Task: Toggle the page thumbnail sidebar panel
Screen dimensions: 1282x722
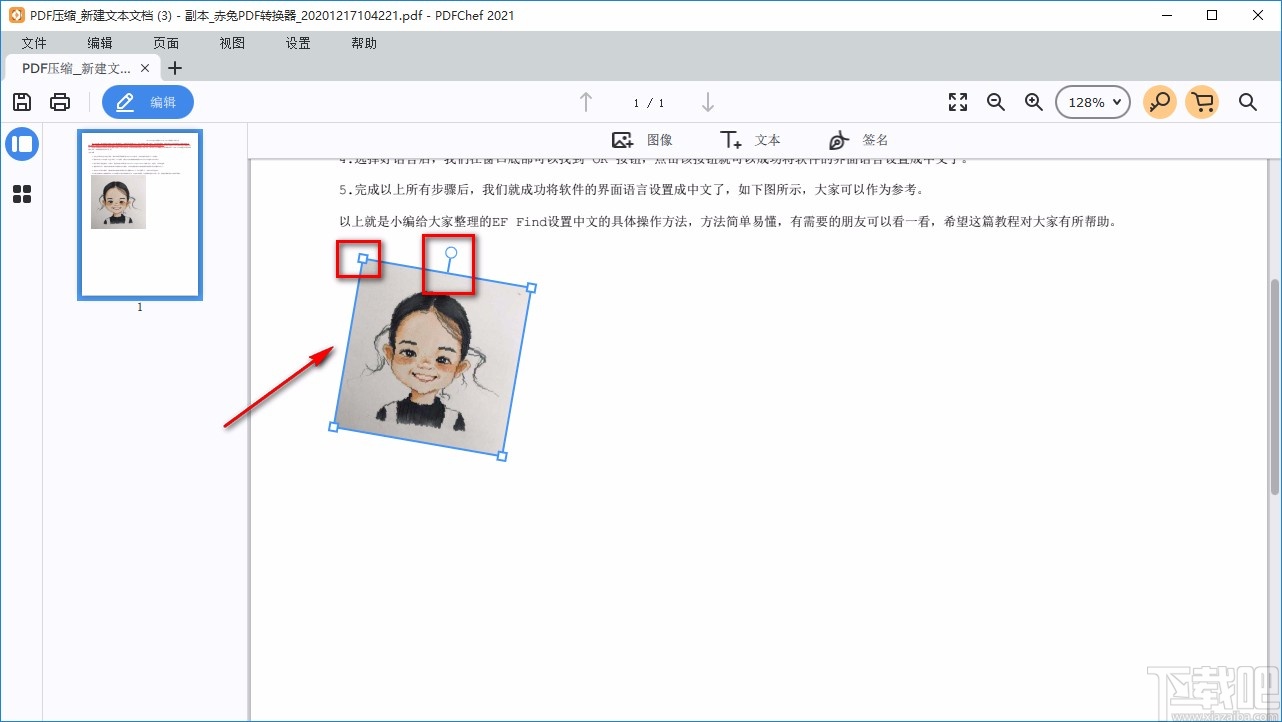Action: tap(22, 144)
